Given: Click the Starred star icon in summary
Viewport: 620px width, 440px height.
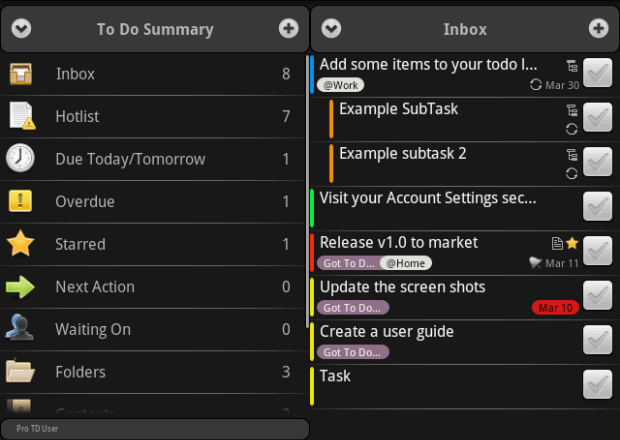Looking at the screenshot, I should click(x=20, y=243).
